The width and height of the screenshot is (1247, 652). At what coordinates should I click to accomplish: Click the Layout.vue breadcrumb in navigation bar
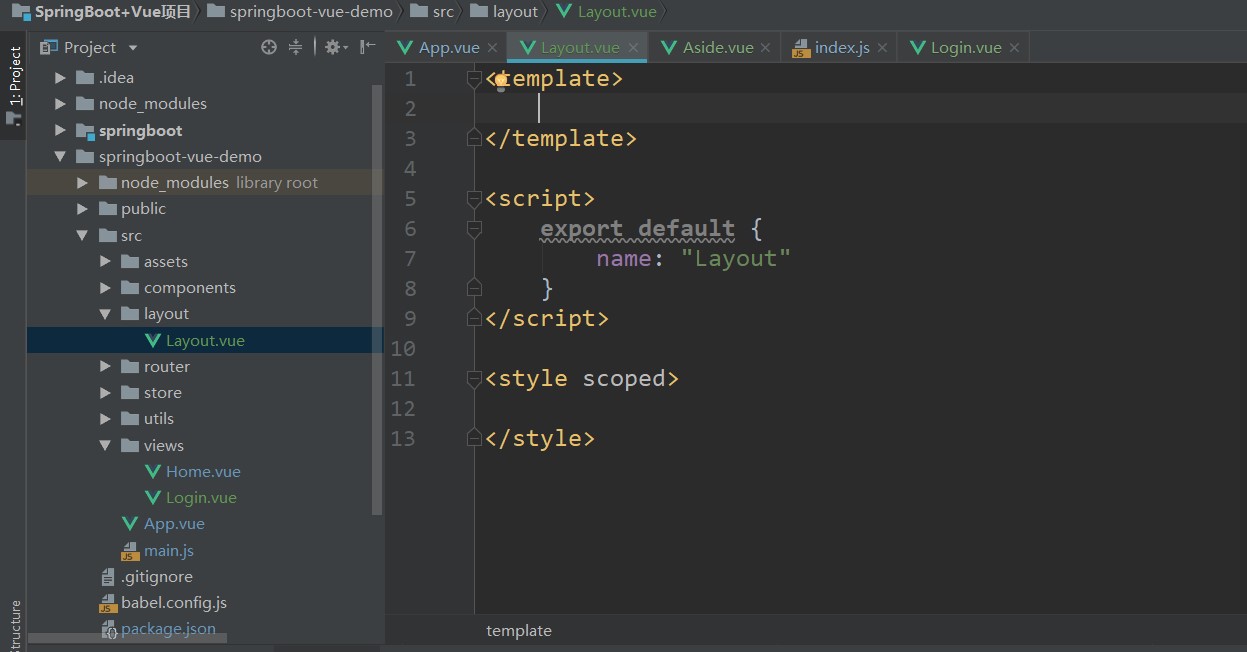tap(607, 12)
